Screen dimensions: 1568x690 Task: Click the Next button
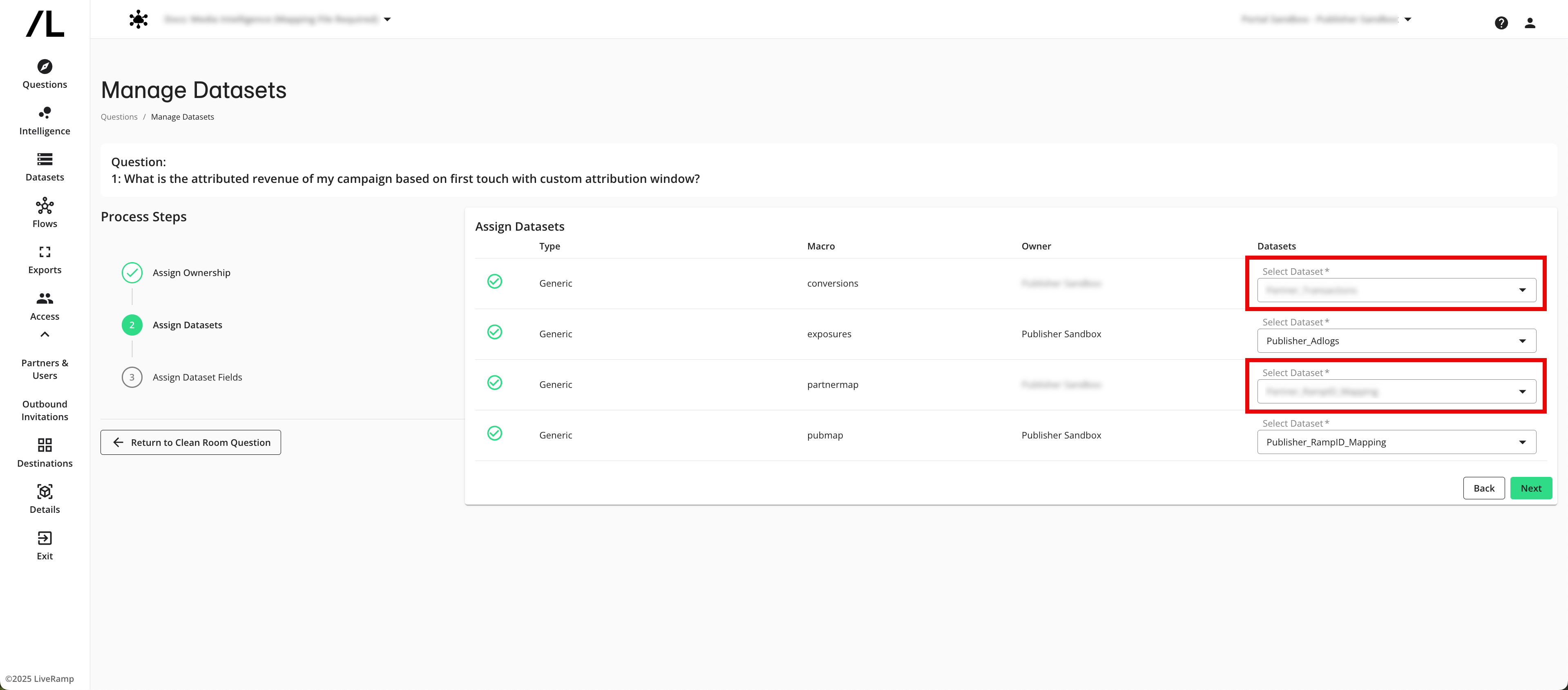(1531, 487)
